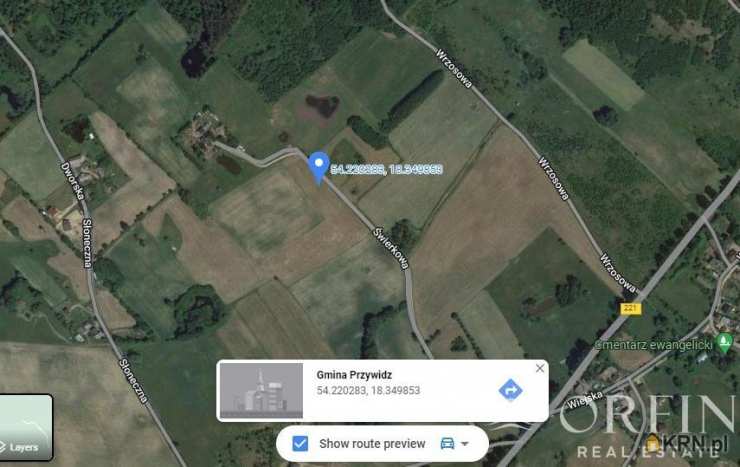Click the ORFIN Real Estate watermark
This screenshot has height=467, width=740.
click(x=649, y=427)
